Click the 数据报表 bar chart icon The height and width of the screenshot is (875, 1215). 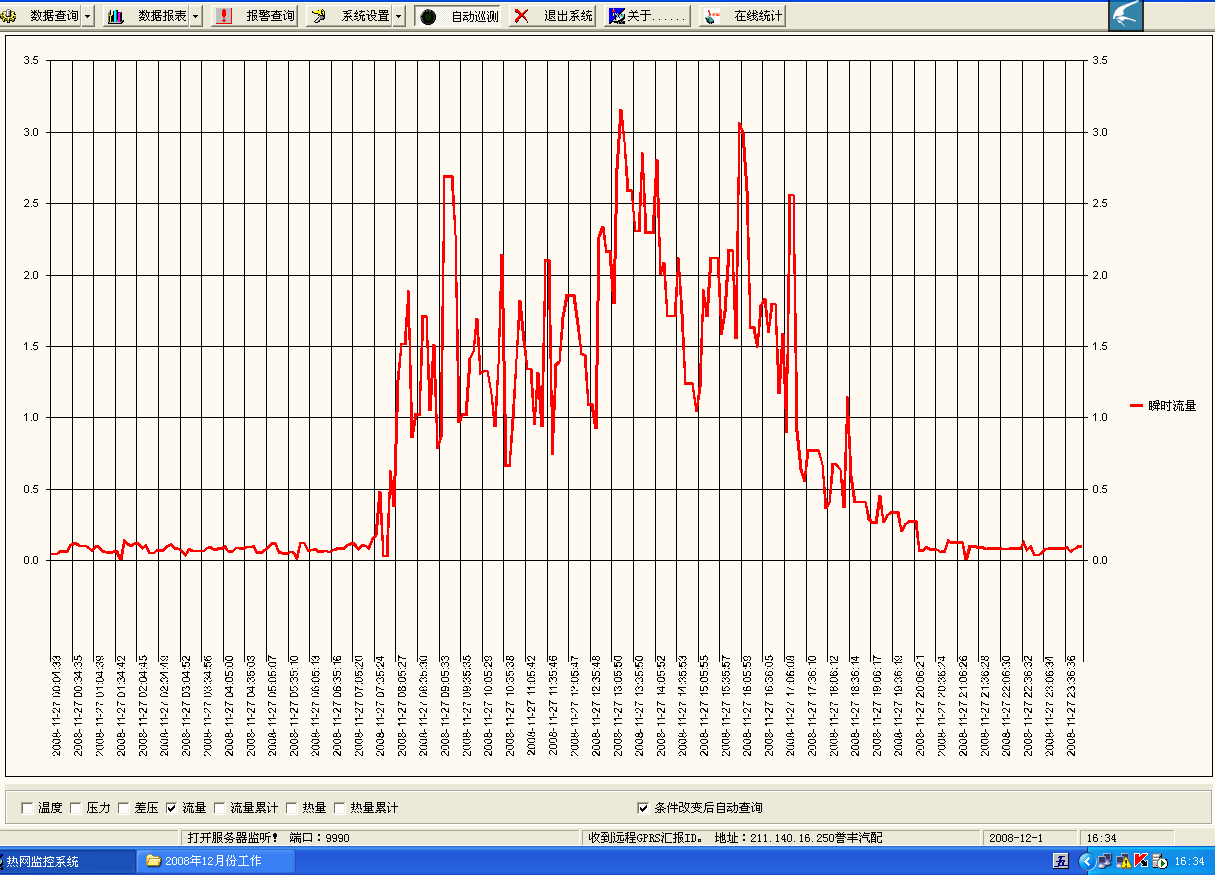pos(117,16)
